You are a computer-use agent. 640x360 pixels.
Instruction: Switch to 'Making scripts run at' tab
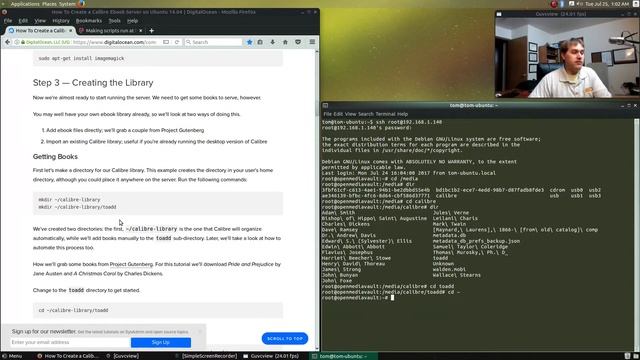point(109,31)
